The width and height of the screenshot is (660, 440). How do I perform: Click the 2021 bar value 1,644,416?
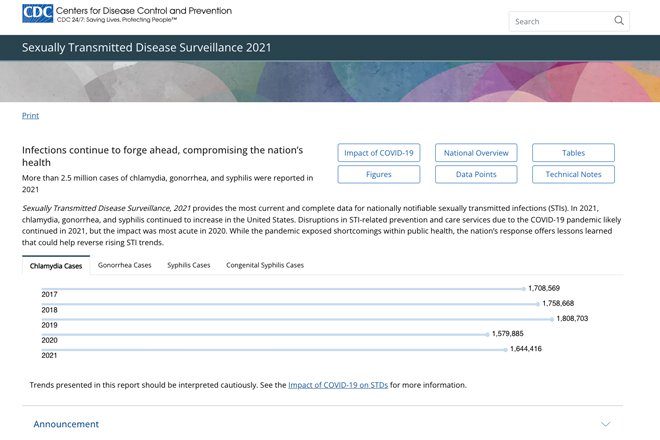tap(526, 349)
